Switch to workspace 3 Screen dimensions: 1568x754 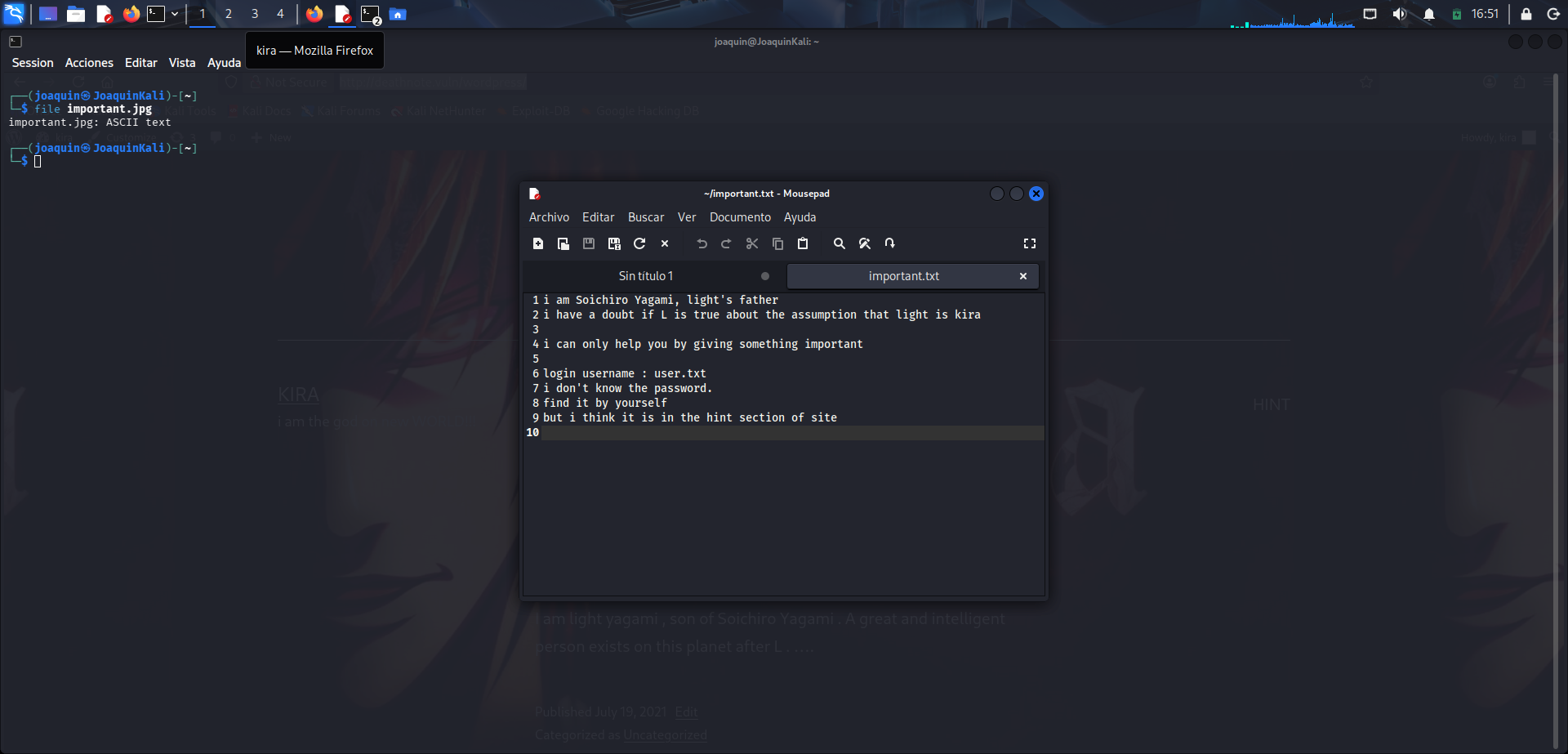[x=255, y=14]
